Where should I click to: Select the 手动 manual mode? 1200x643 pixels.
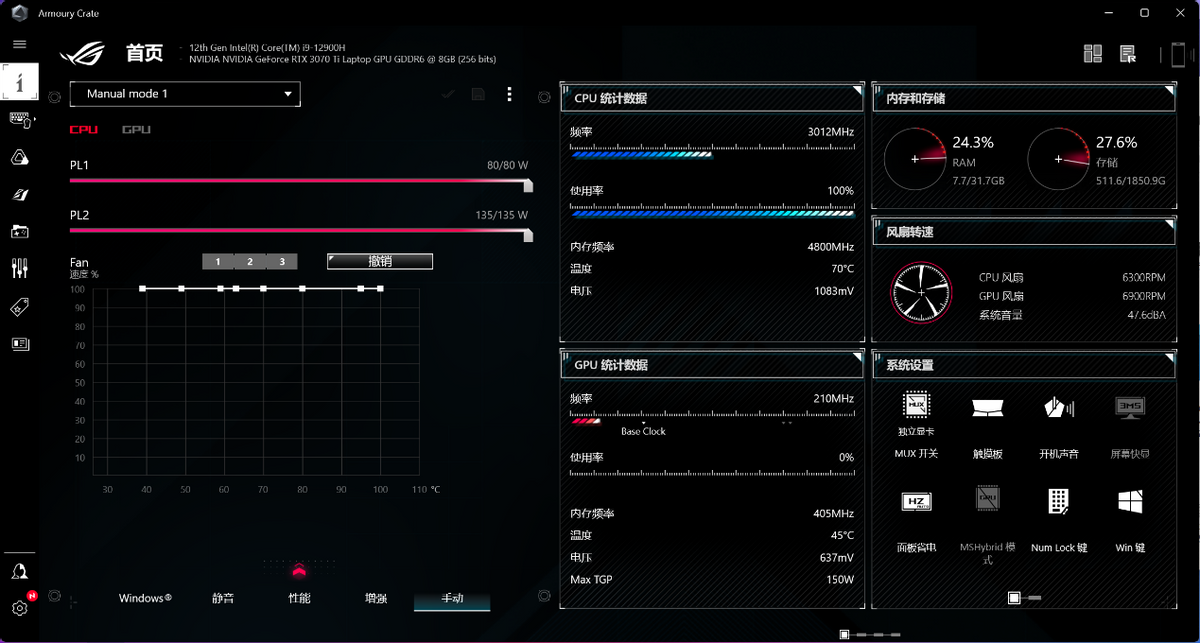(452, 598)
